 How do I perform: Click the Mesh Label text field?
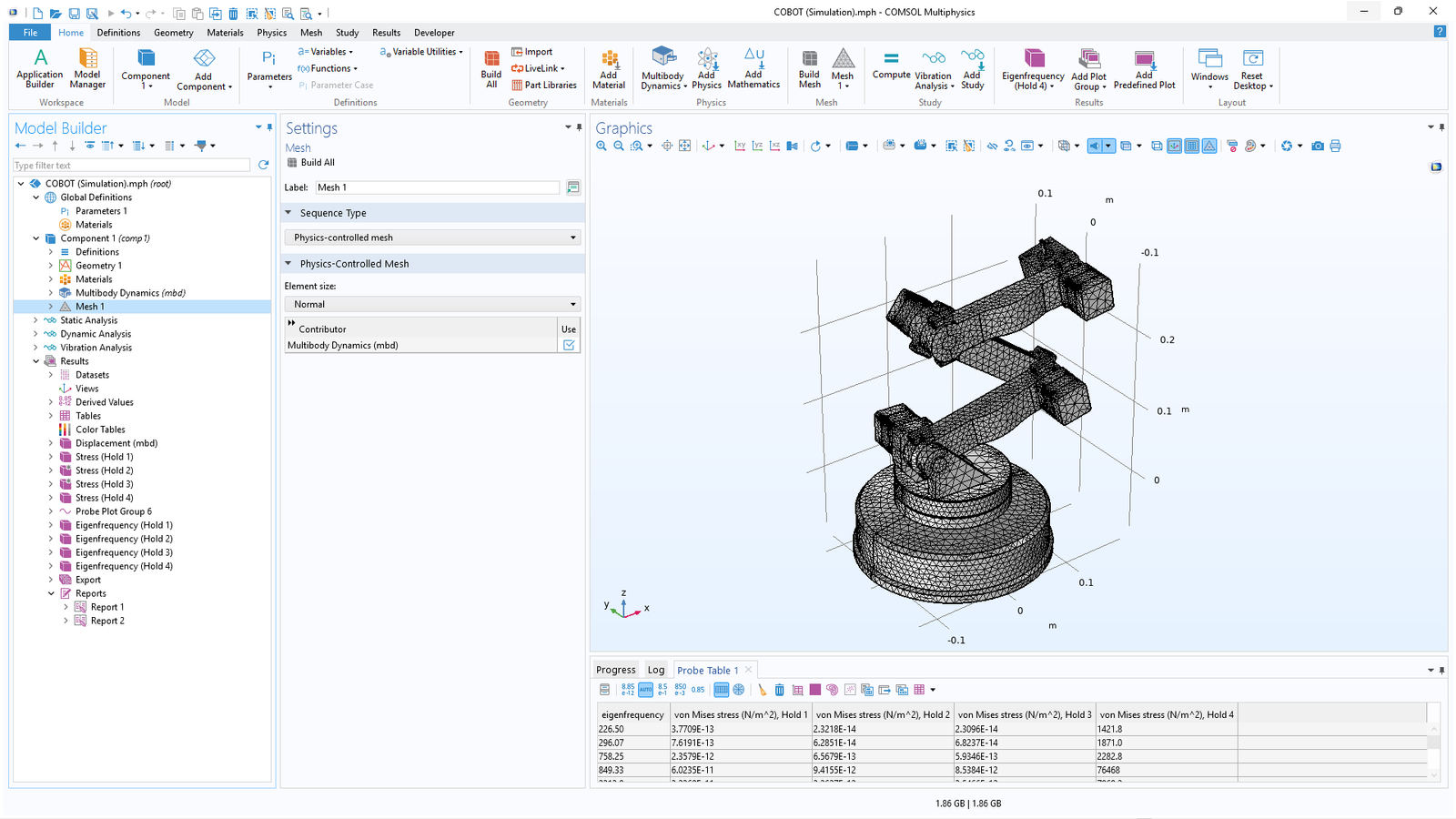437,187
